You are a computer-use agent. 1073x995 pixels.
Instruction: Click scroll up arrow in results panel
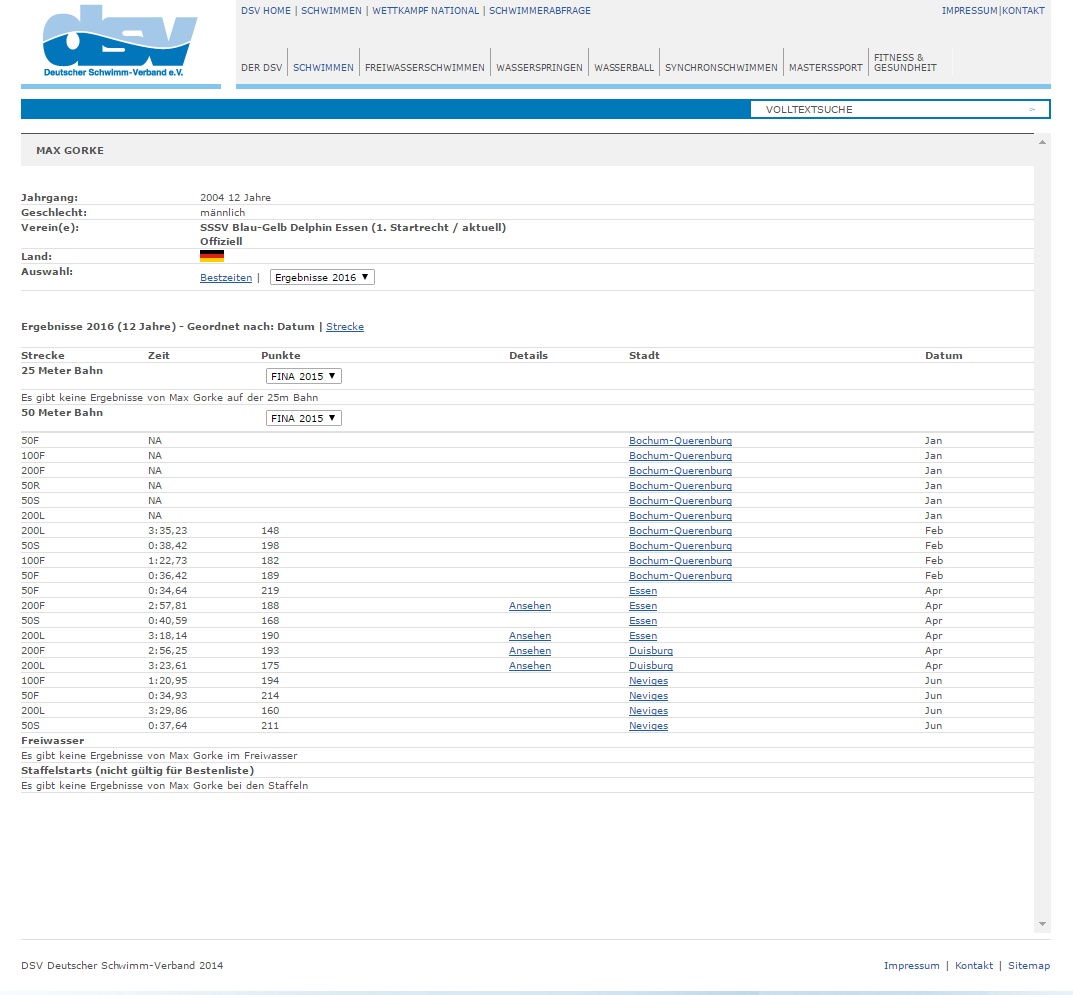[1042, 142]
